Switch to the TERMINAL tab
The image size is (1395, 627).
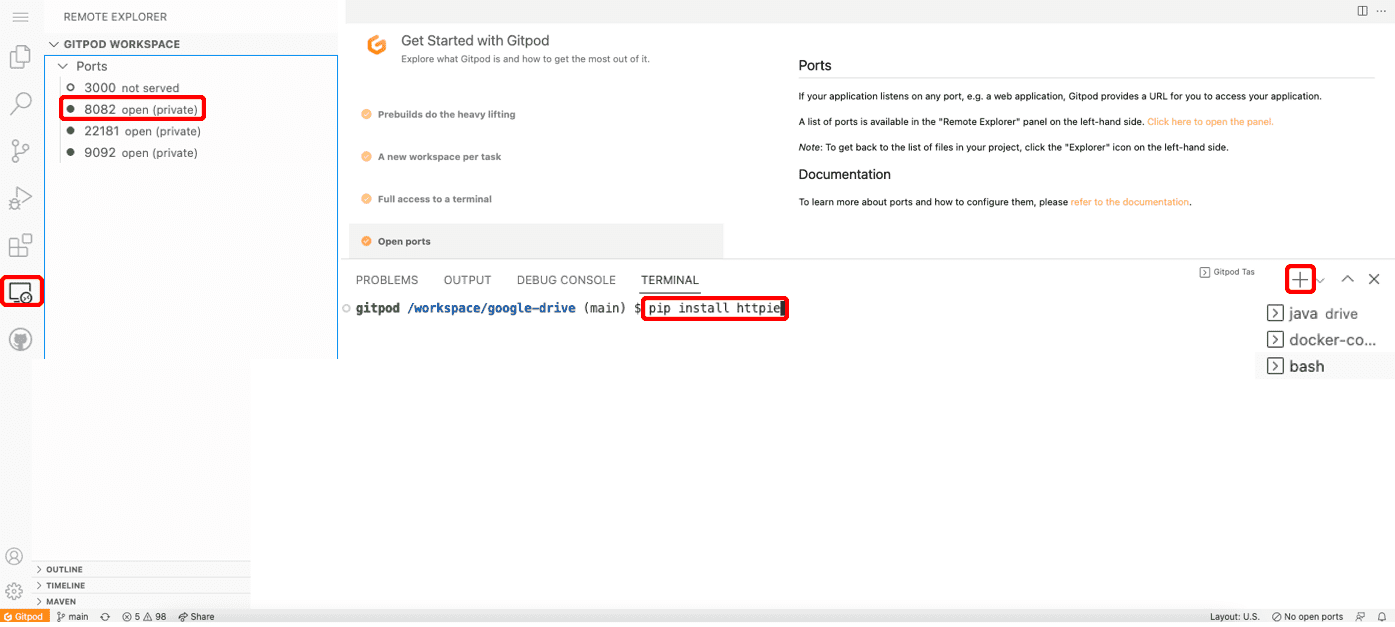tap(670, 280)
